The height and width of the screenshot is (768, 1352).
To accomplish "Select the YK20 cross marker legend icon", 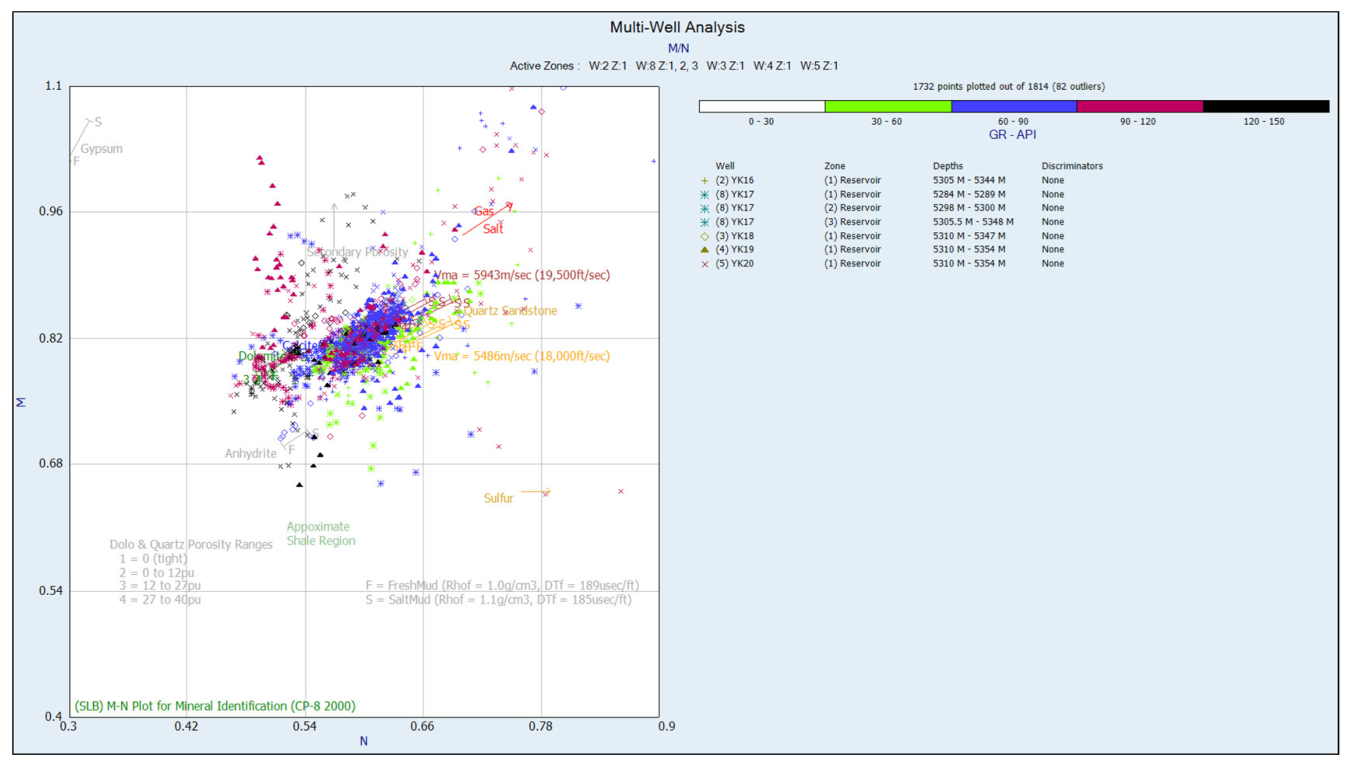I will [x=705, y=264].
